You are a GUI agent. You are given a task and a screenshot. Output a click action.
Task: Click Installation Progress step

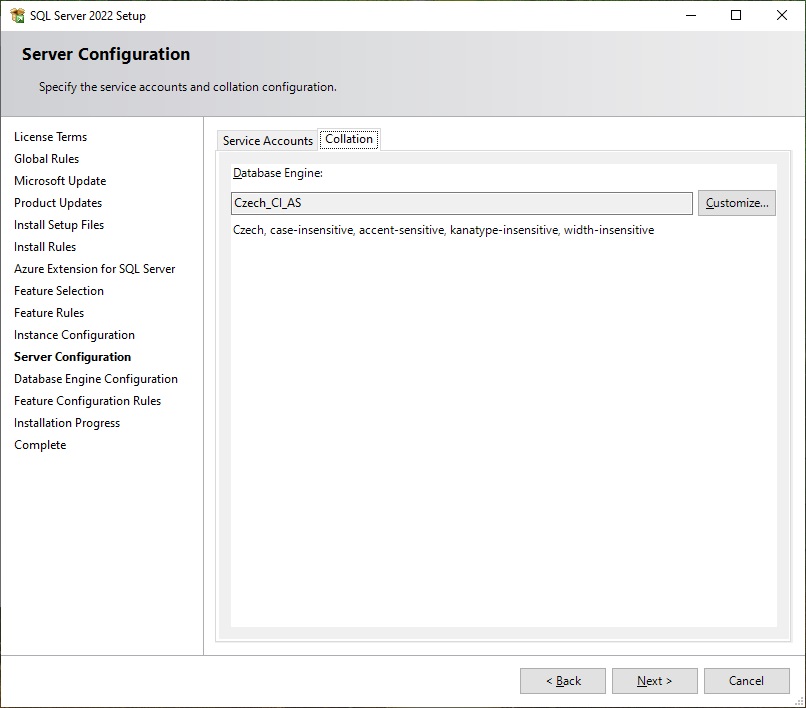[x=67, y=423]
